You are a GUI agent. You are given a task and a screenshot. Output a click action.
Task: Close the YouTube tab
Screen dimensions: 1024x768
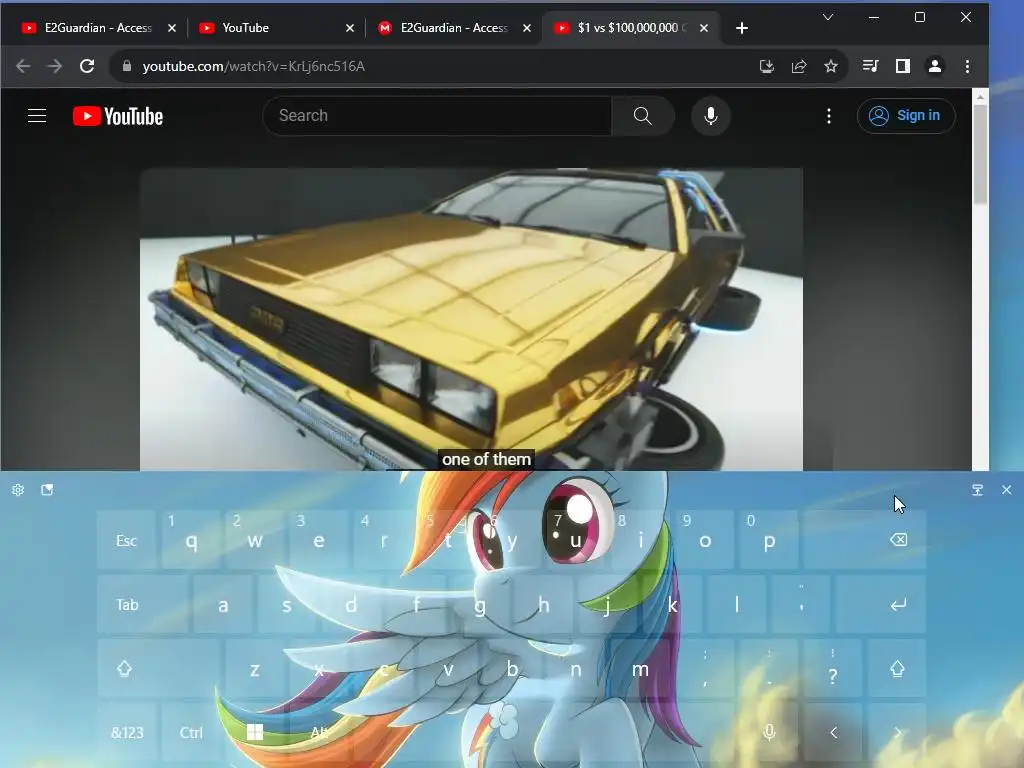349,28
